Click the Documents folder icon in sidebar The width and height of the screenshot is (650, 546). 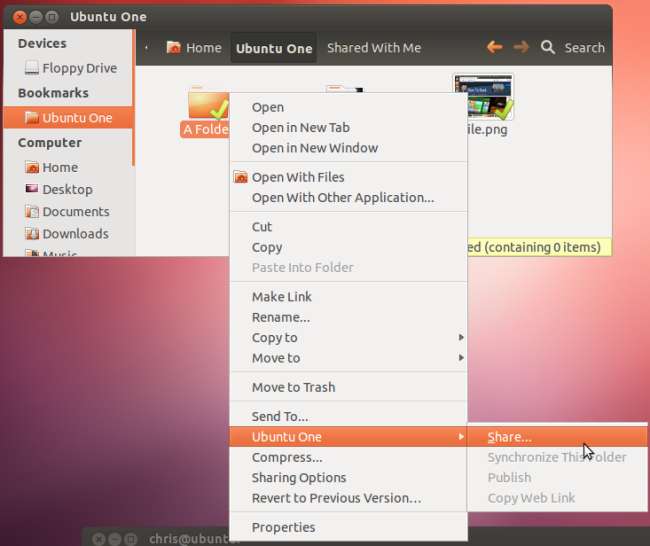32,211
